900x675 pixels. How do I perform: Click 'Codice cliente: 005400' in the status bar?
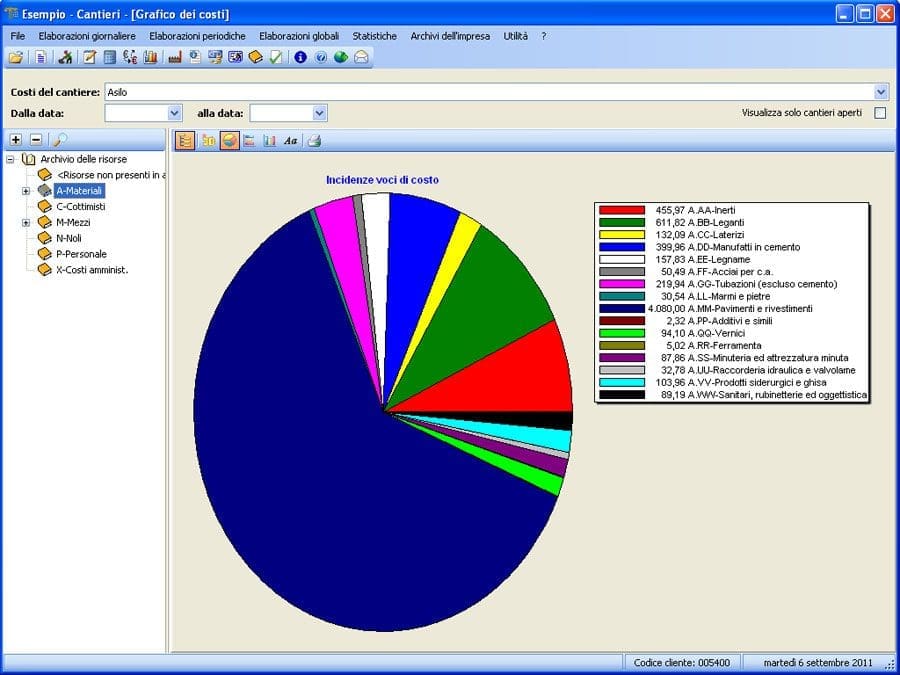click(x=682, y=663)
